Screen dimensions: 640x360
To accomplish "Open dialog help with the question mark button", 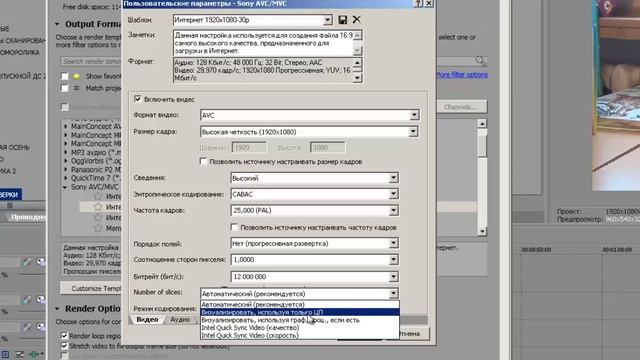I will pyautogui.click(x=418, y=3).
